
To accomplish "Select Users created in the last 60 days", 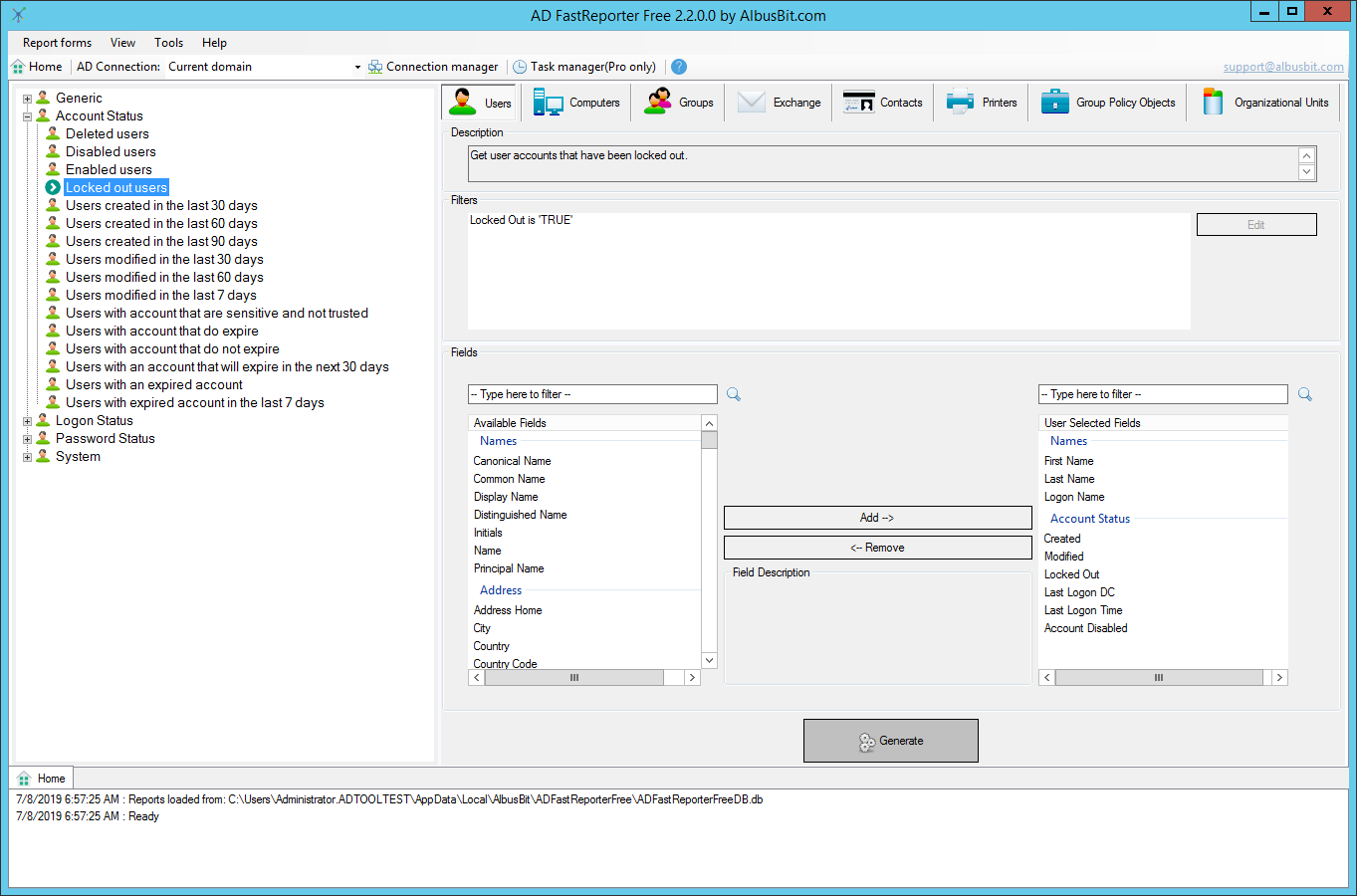I will [161, 224].
